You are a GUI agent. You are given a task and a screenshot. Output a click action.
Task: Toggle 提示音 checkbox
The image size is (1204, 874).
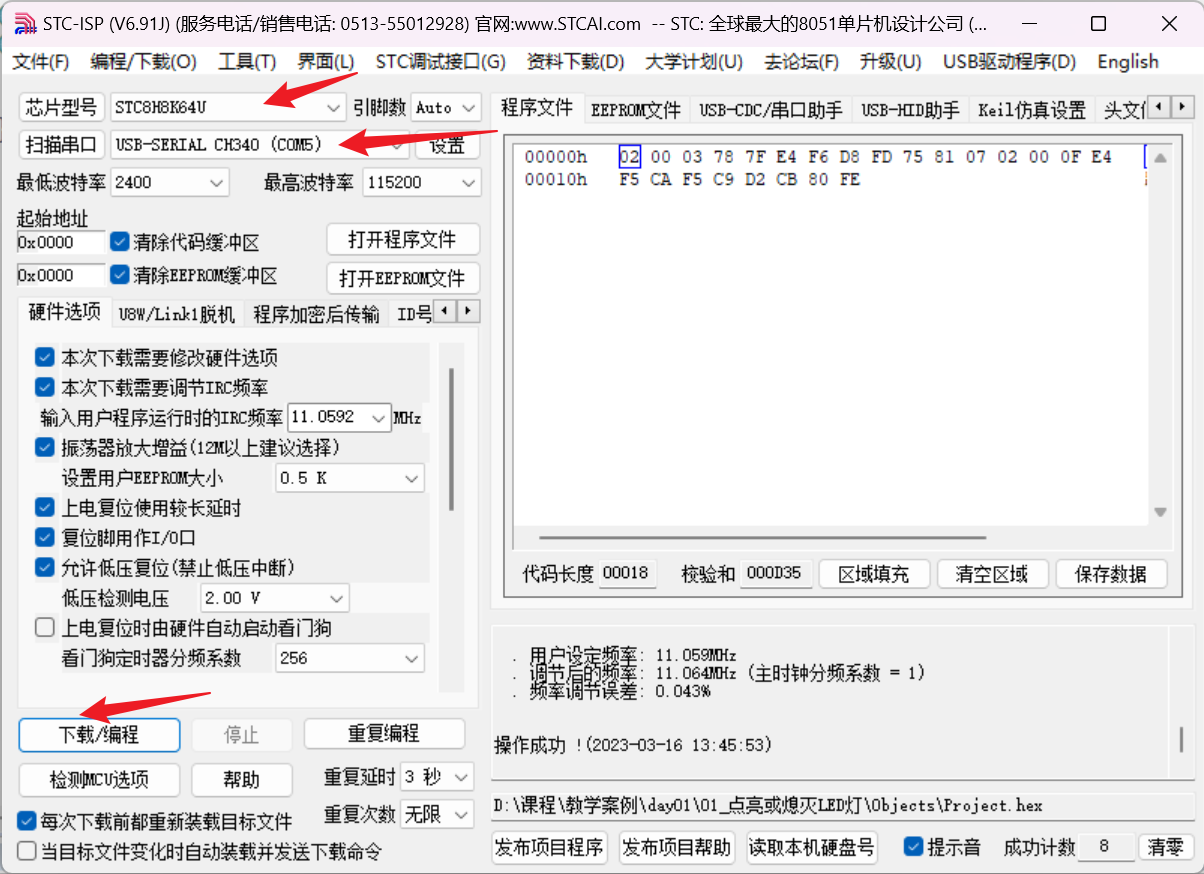pos(913,847)
